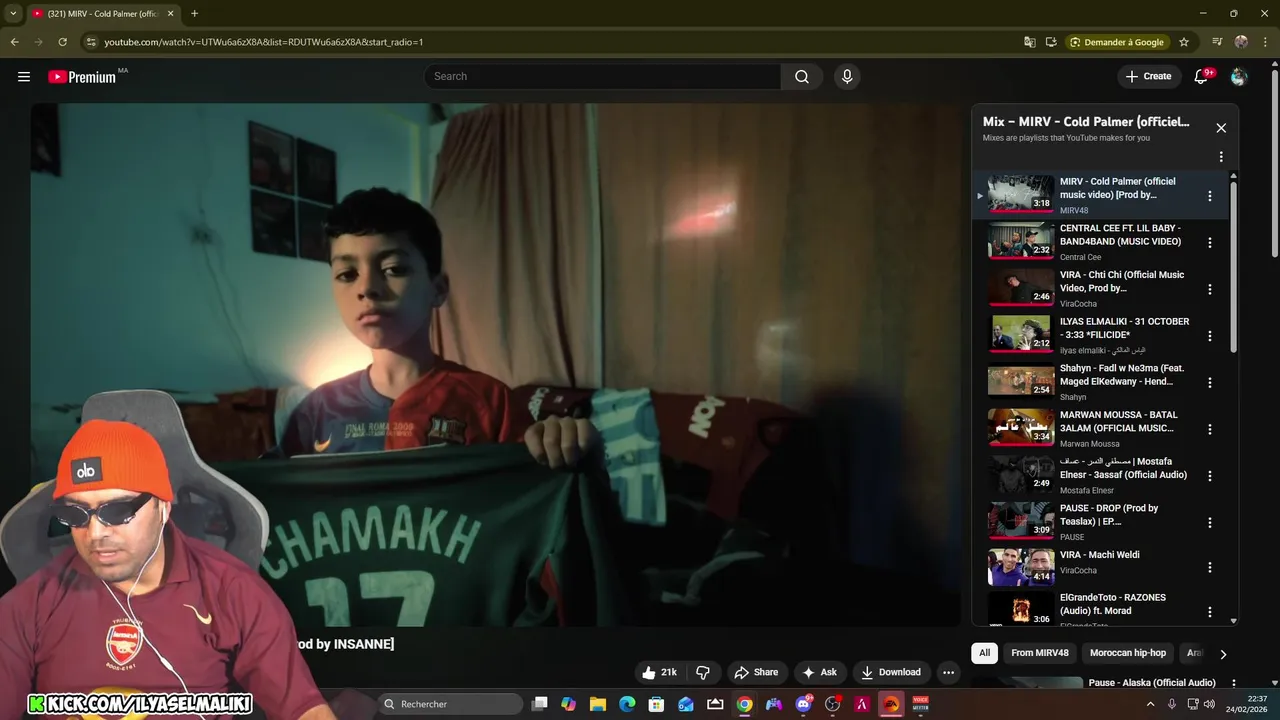The width and height of the screenshot is (1280, 720).
Task: Open options for MIRV Cold Palmer item
Action: tap(1210, 196)
